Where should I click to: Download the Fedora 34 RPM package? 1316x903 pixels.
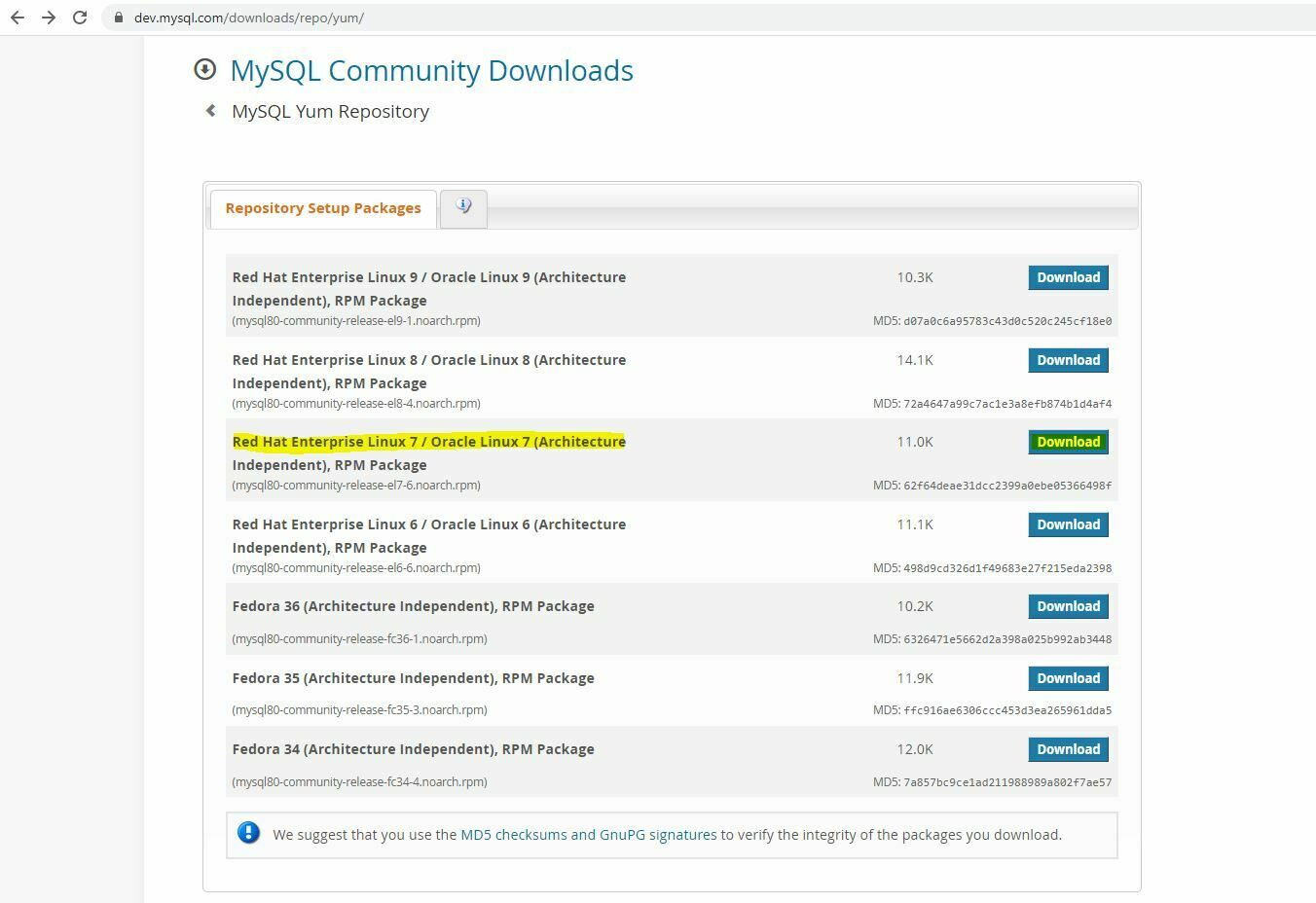1068,749
